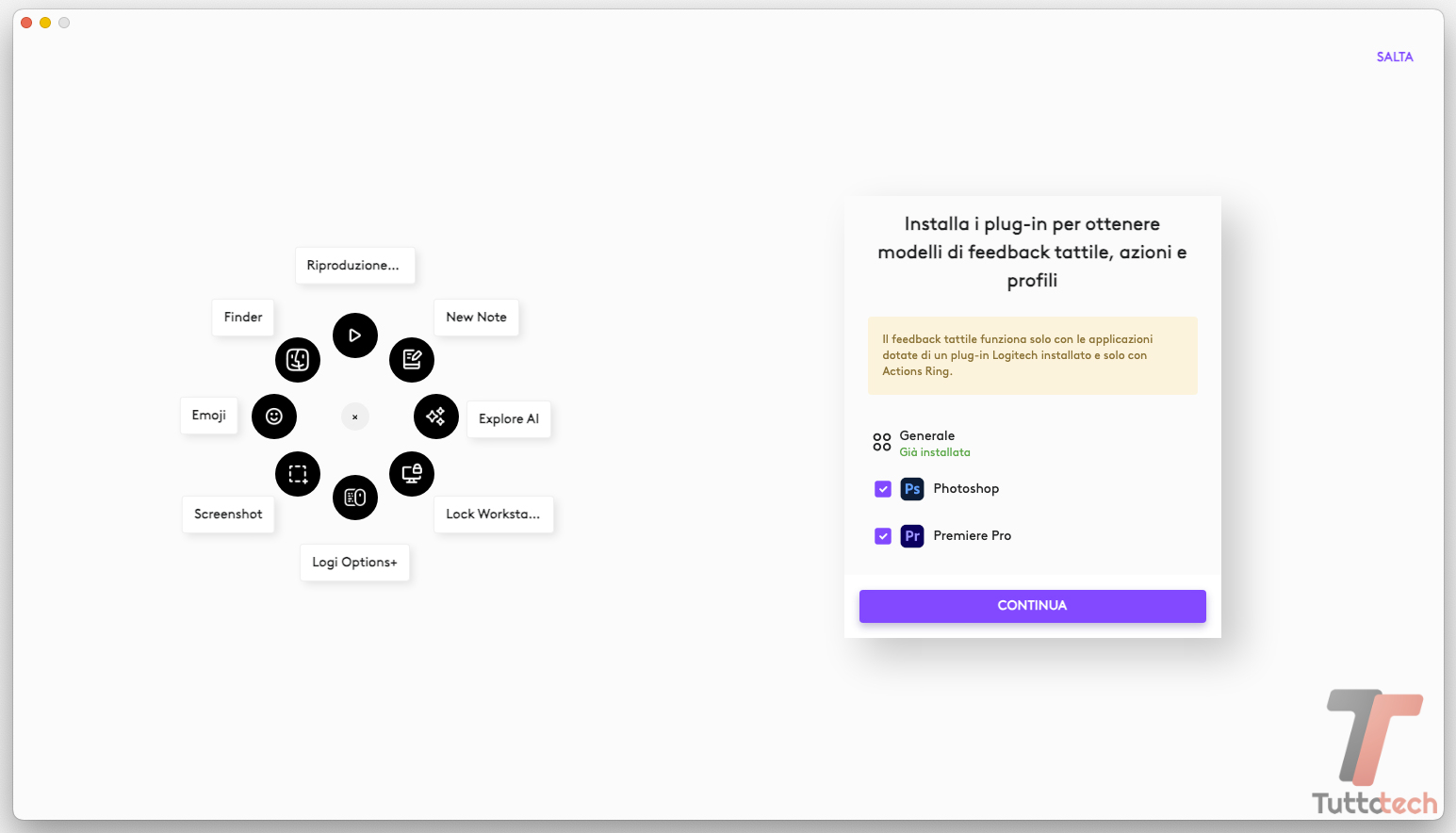Viewport: 1456px width, 833px height.
Task: Select the New Note ring icon
Action: (x=412, y=359)
